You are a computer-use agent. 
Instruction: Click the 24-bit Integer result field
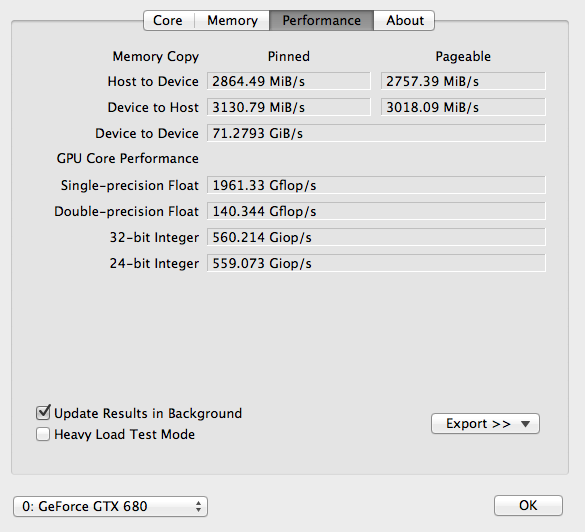click(376, 263)
